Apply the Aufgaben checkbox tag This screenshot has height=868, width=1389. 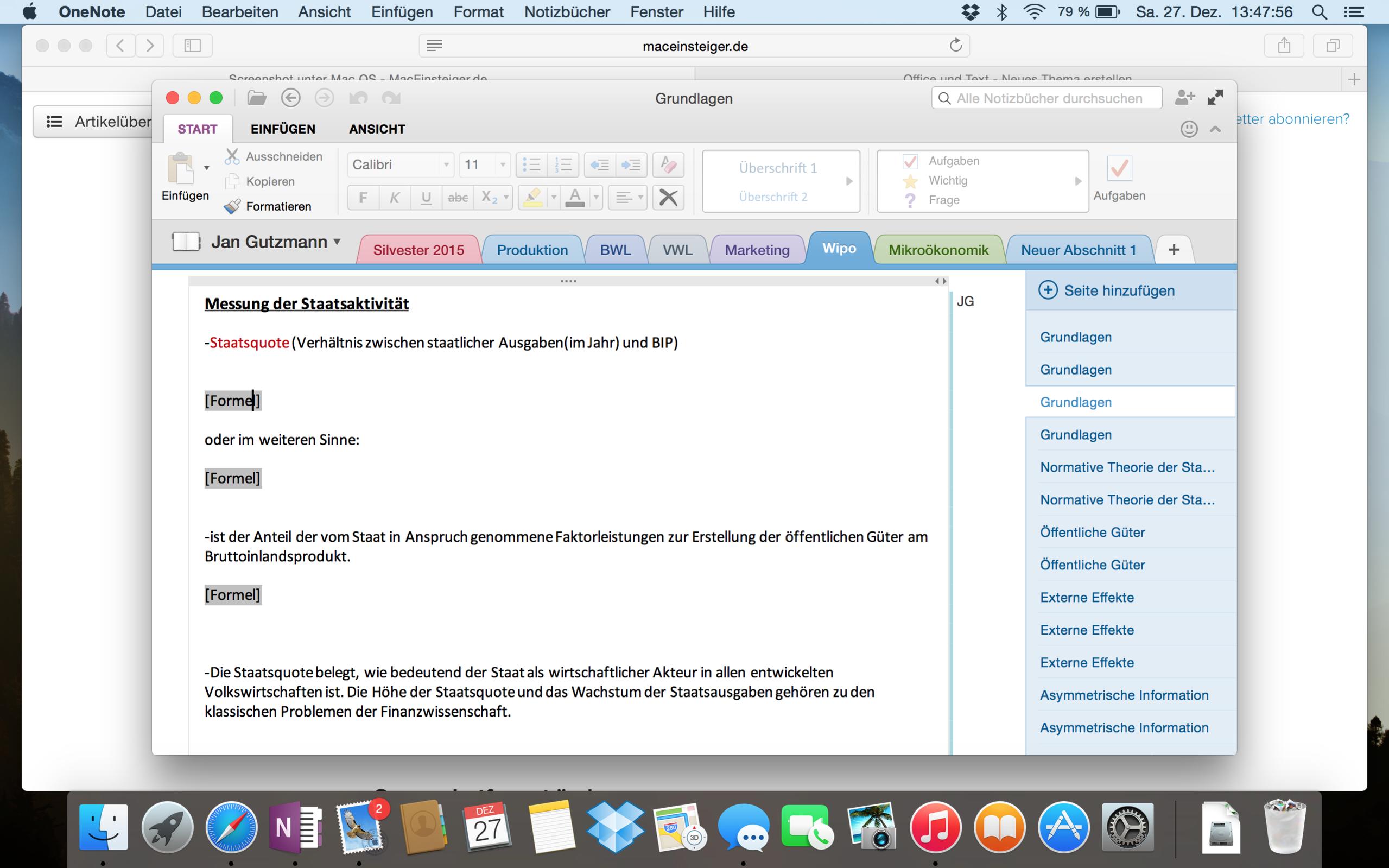(x=942, y=161)
